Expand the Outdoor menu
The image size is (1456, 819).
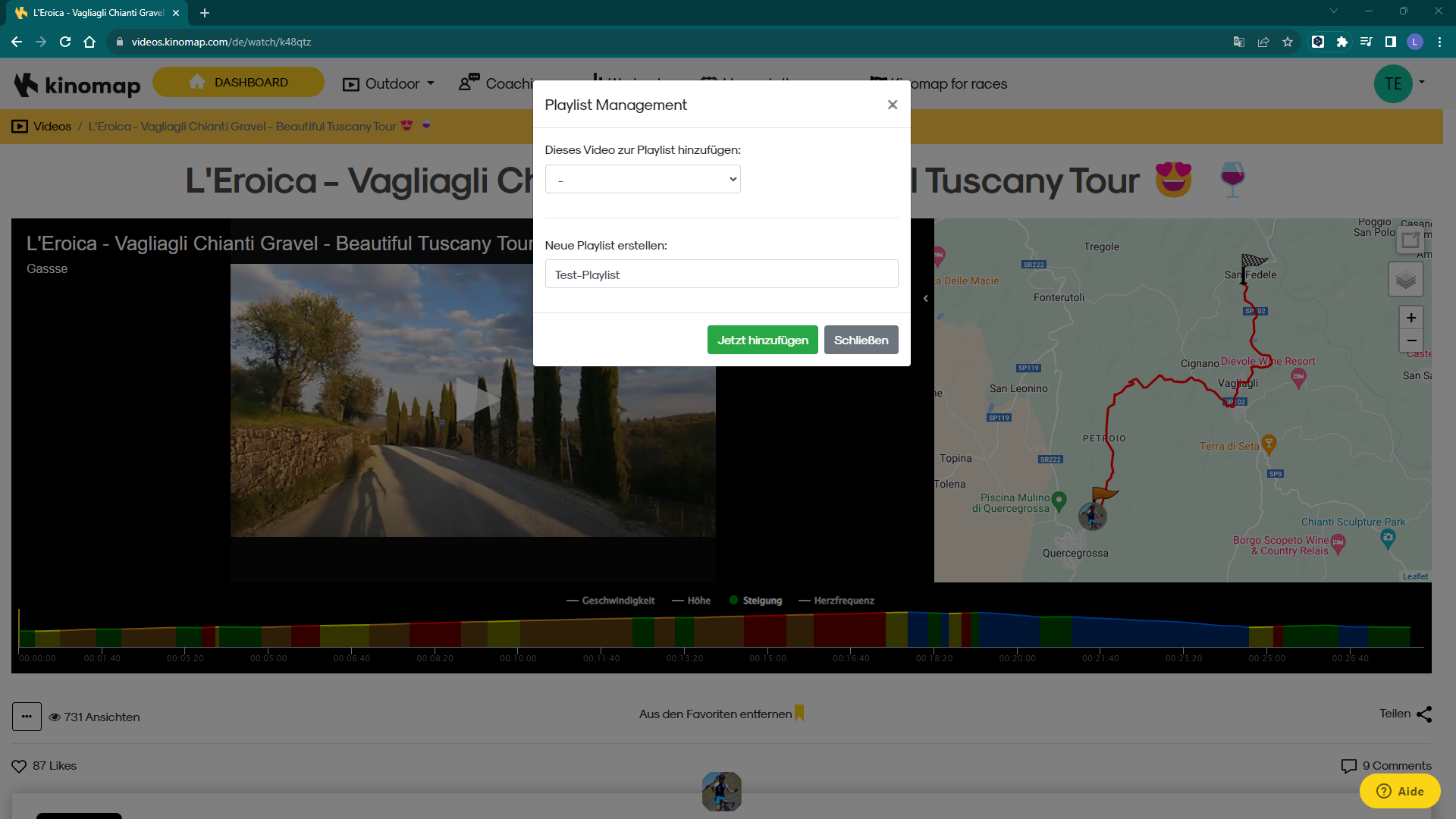pos(388,84)
